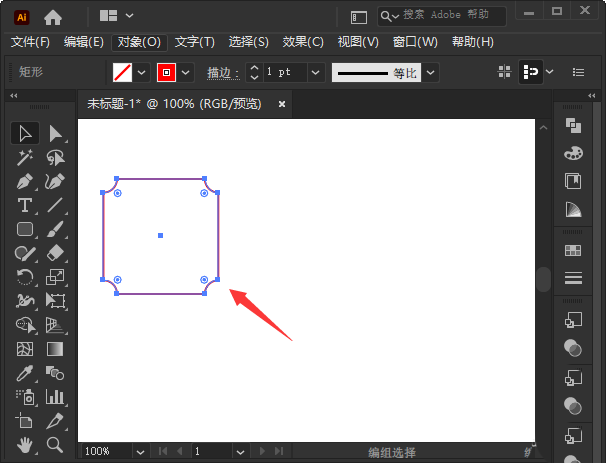
Task: Select the Gradient tool
Action: [x=56, y=349]
